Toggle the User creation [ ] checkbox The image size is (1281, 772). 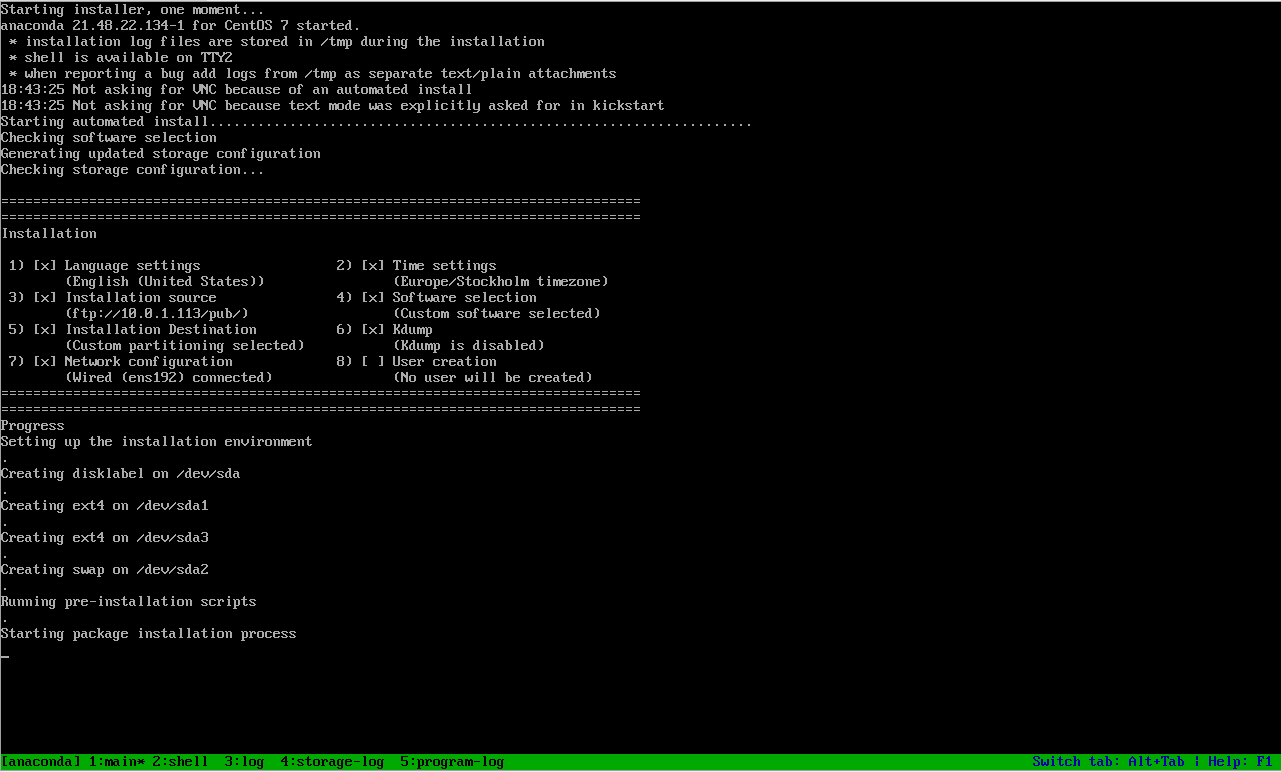click(372, 362)
